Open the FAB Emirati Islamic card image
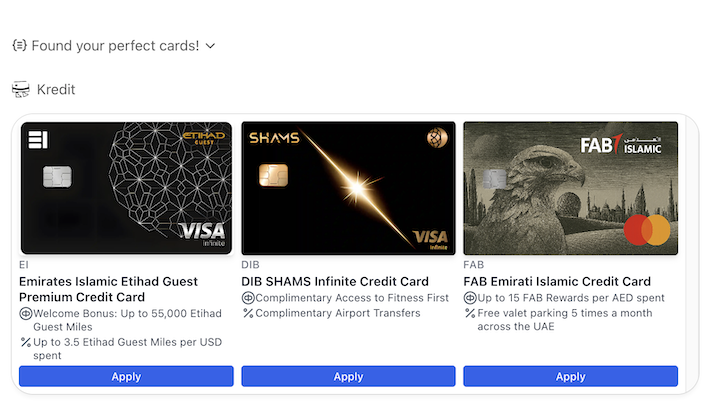 570,188
